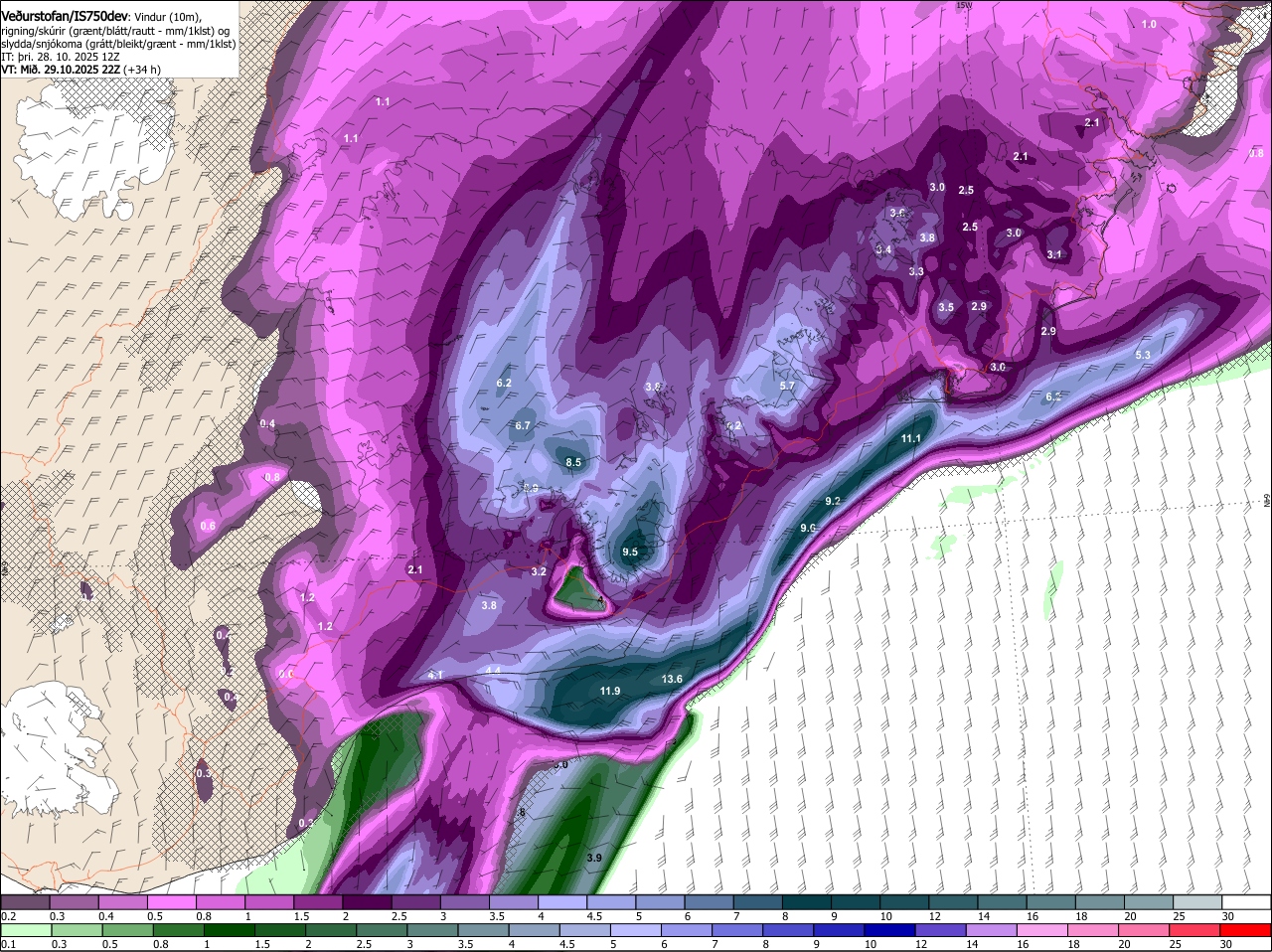This screenshot has height=952, width=1272.
Task: Click the valid time 'VT: Mið. 29.10.2025 22Z (+34 h)'
Action: (x=80, y=70)
